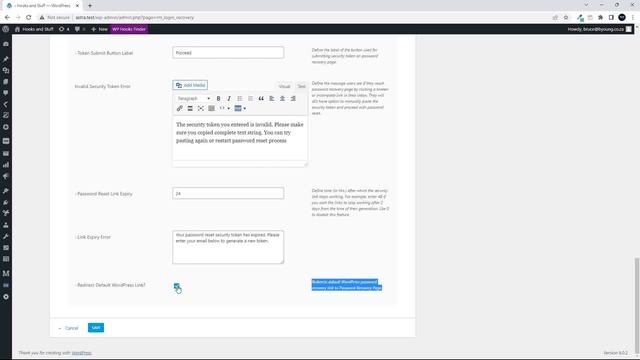640x360 pixels.
Task: Open the blue table tool dropdown
Action: 240,109
